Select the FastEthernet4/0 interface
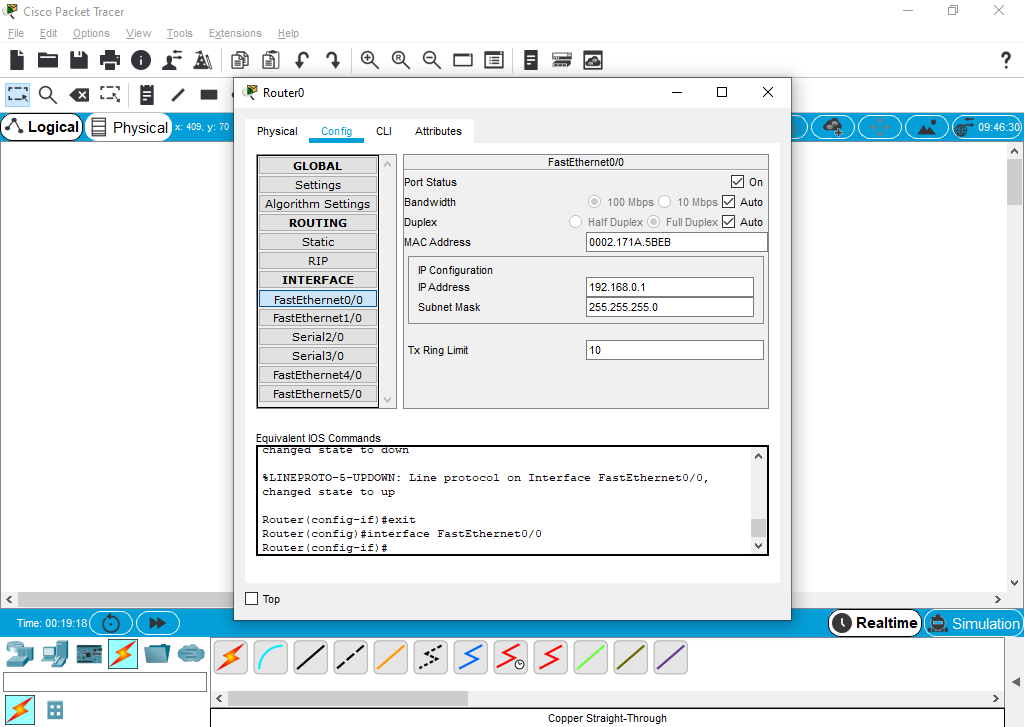The width and height of the screenshot is (1024, 727). [x=318, y=375]
